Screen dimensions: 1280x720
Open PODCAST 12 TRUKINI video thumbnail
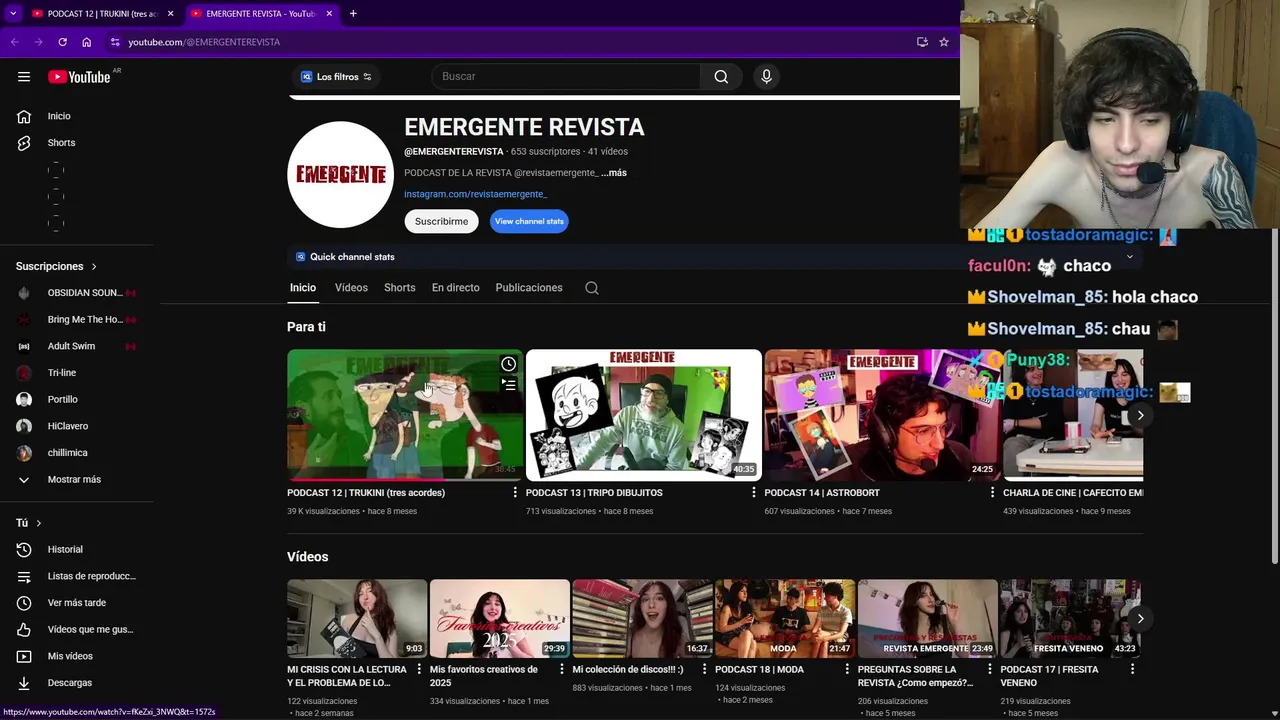click(405, 415)
